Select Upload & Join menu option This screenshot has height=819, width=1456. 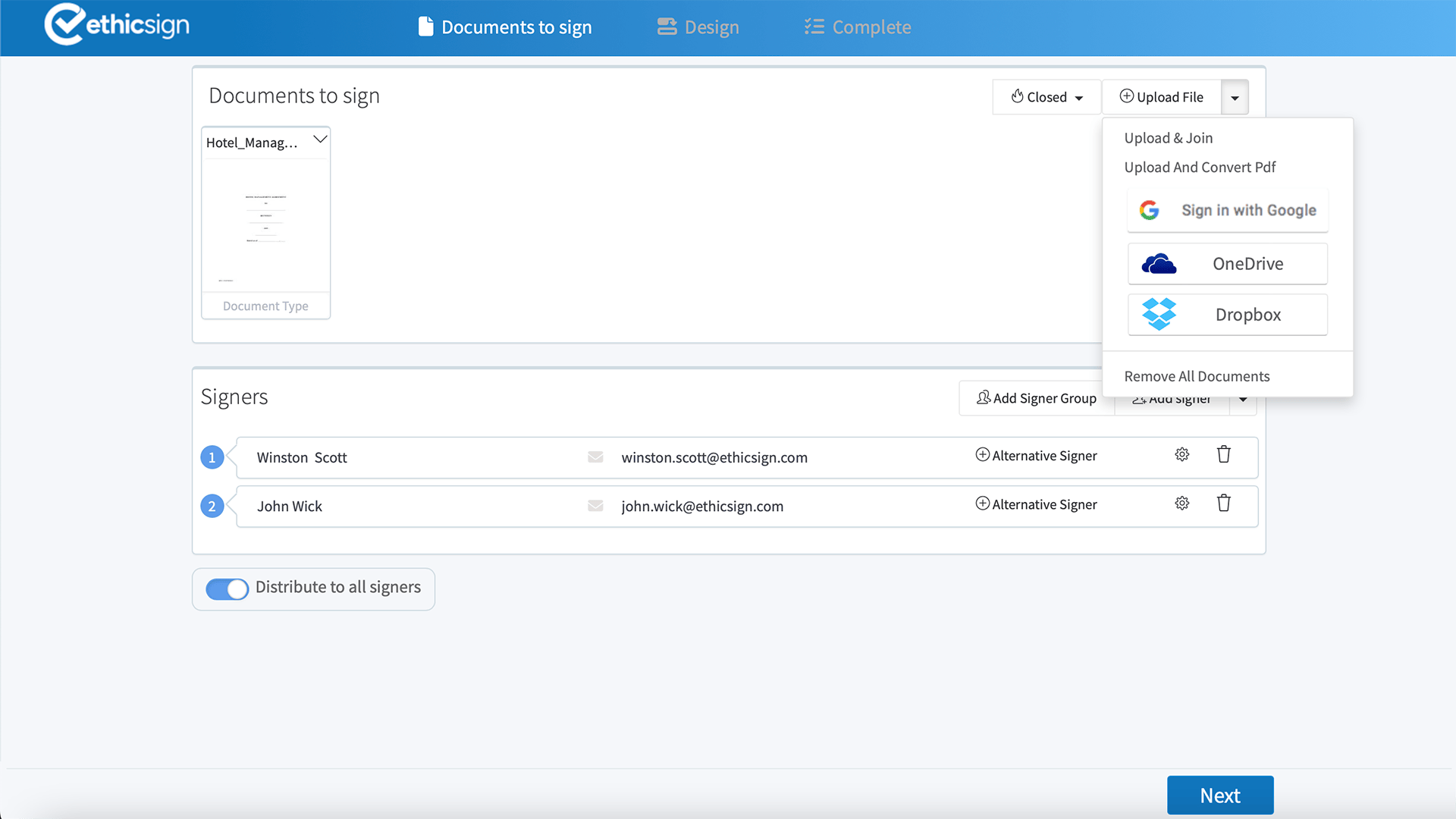(x=1168, y=138)
